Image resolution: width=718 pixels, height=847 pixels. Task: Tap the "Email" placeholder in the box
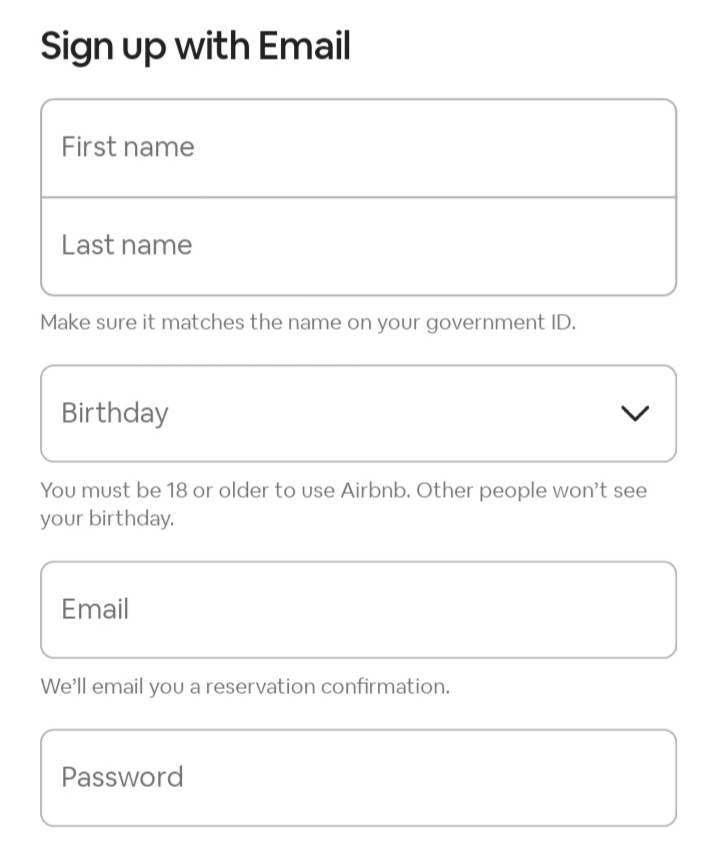(x=95, y=609)
